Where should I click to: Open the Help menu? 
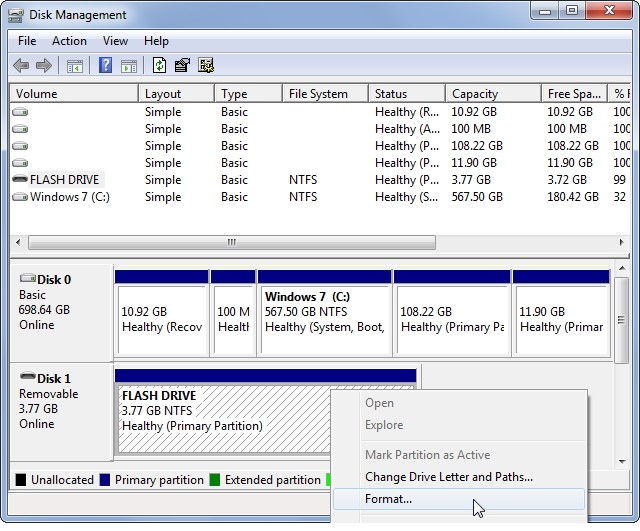pyautogui.click(x=156, y=41)
